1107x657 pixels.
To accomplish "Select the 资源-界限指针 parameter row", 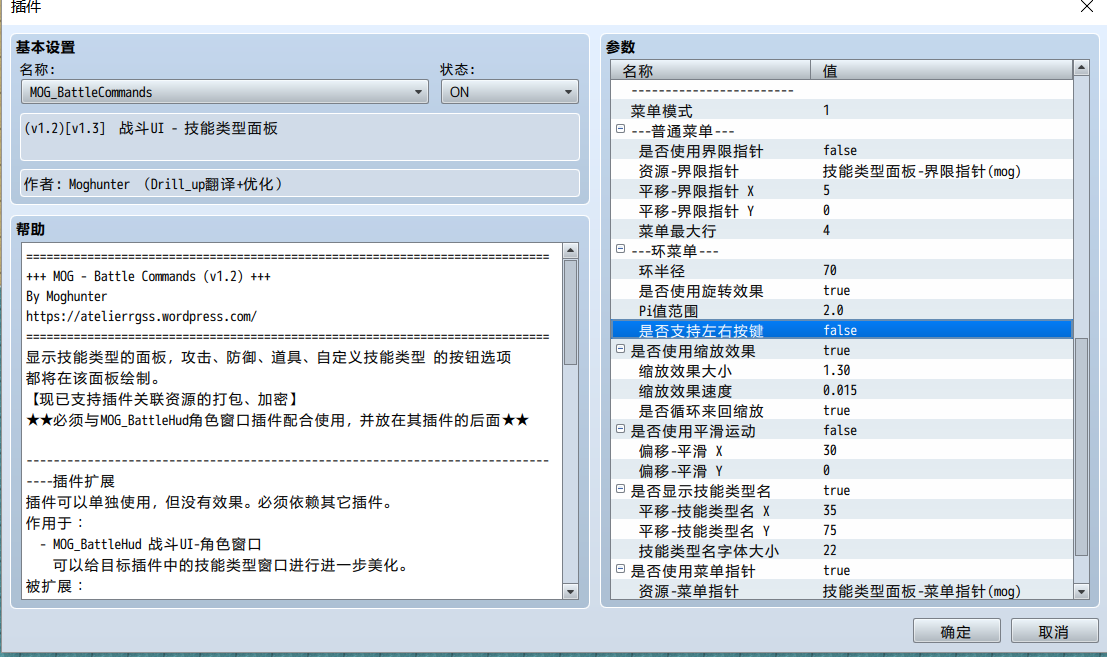I will (x=842, y=171).
